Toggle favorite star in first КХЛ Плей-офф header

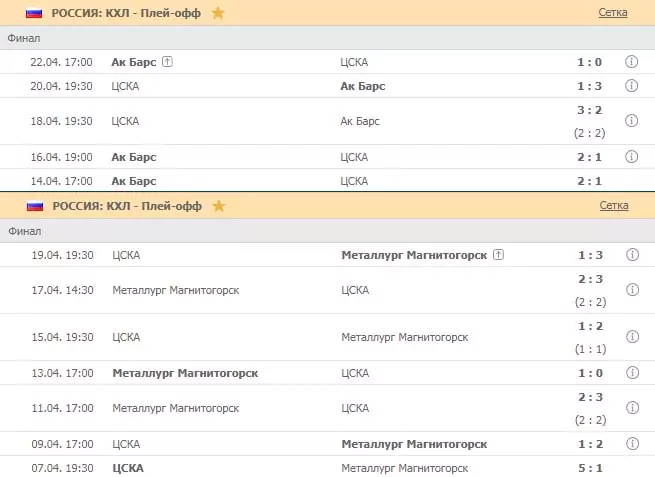218,13
